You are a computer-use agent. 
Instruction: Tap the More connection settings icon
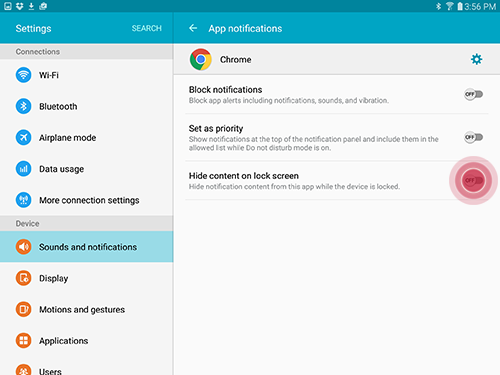click(23, 200)
